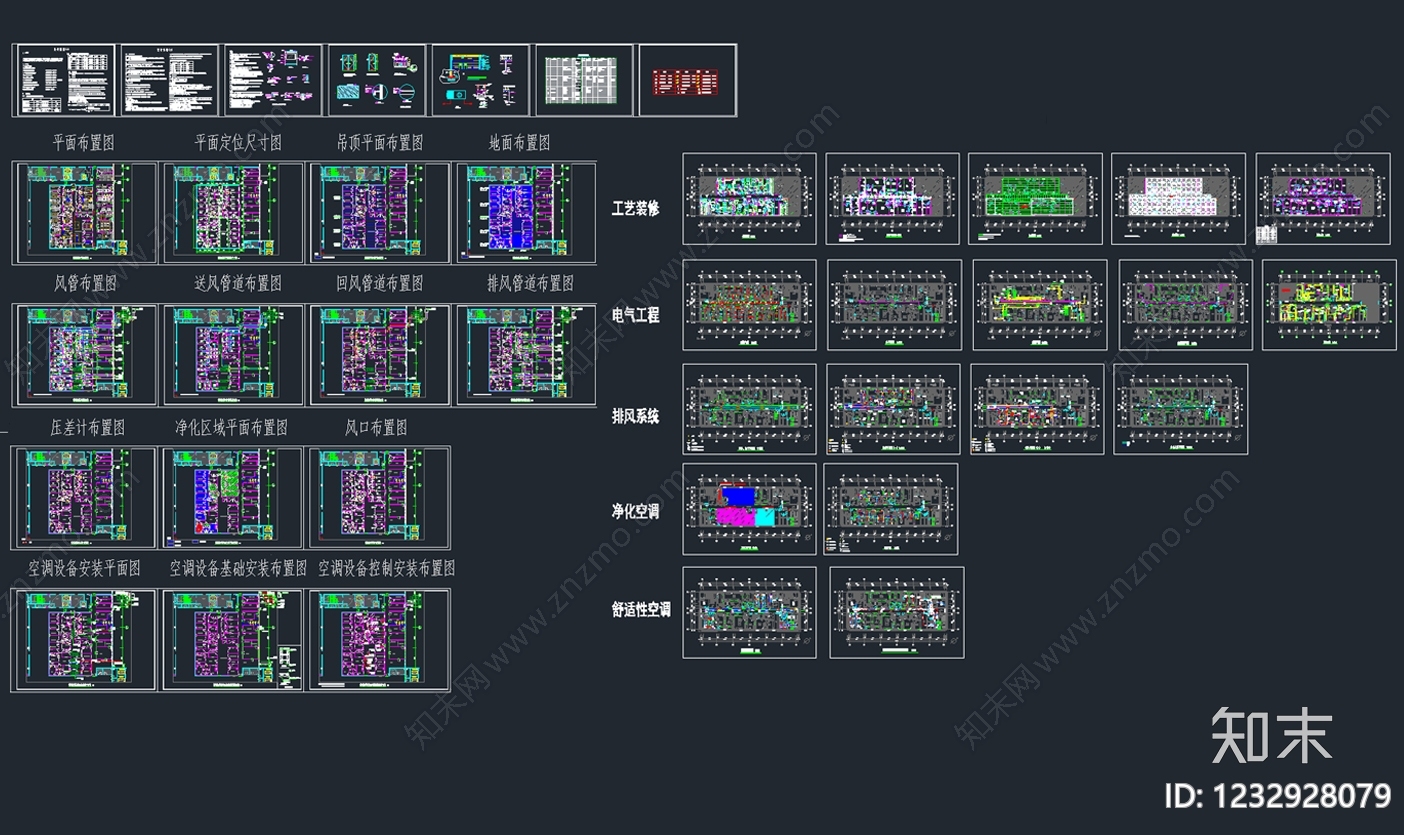Click the 压差计布置图 label

[87, 427]
